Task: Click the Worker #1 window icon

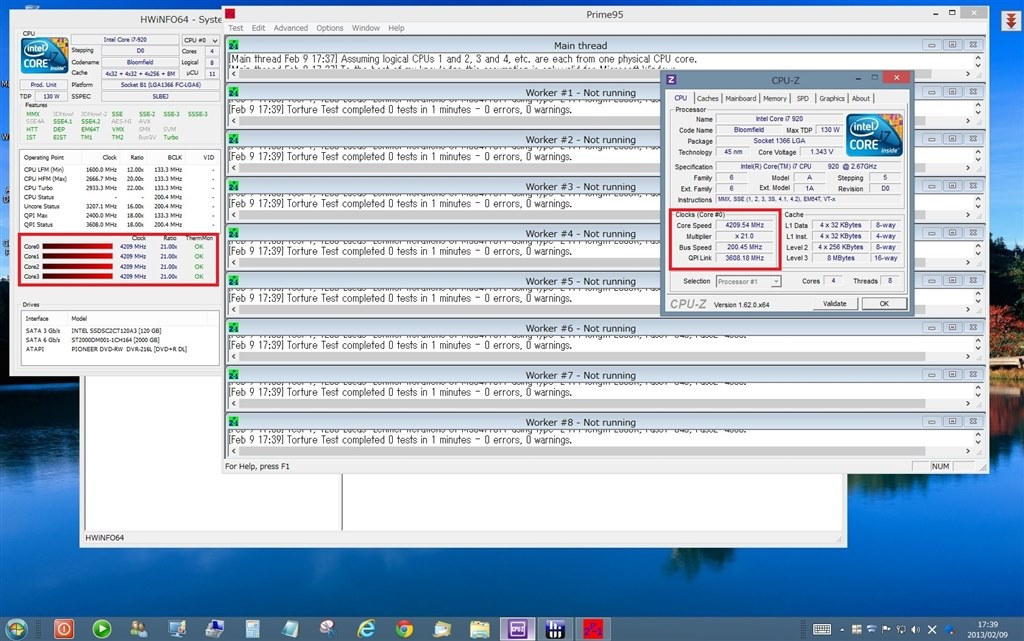Action: point(234,92)
